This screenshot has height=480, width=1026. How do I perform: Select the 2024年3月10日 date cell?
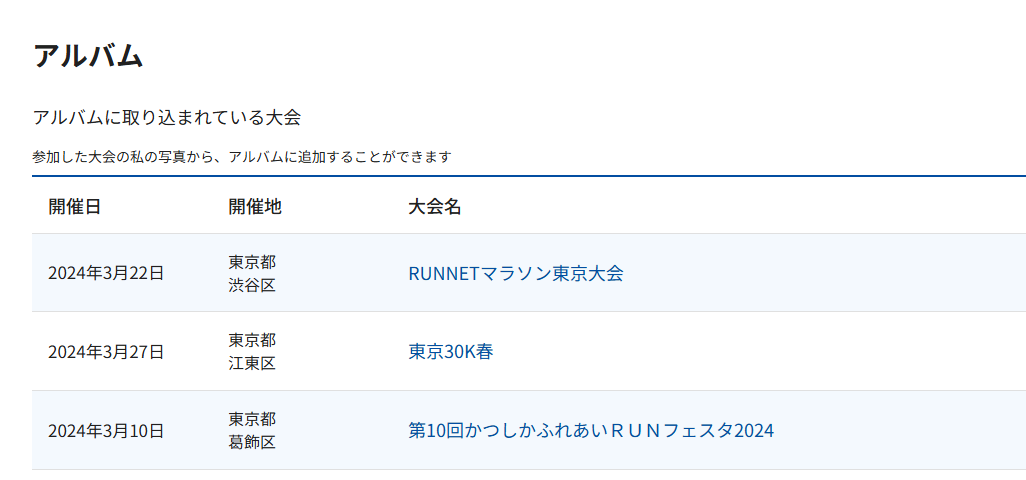105,431
